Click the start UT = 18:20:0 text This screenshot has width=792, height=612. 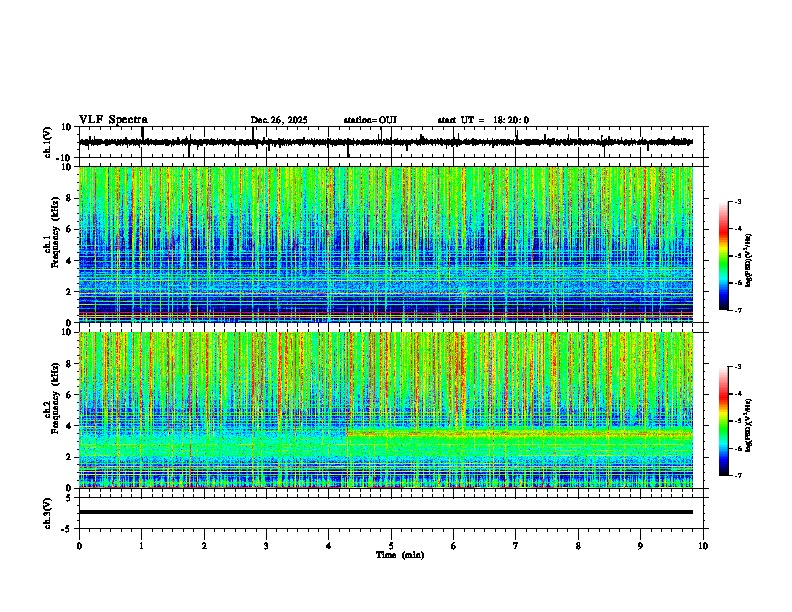(x=483, y=120)
